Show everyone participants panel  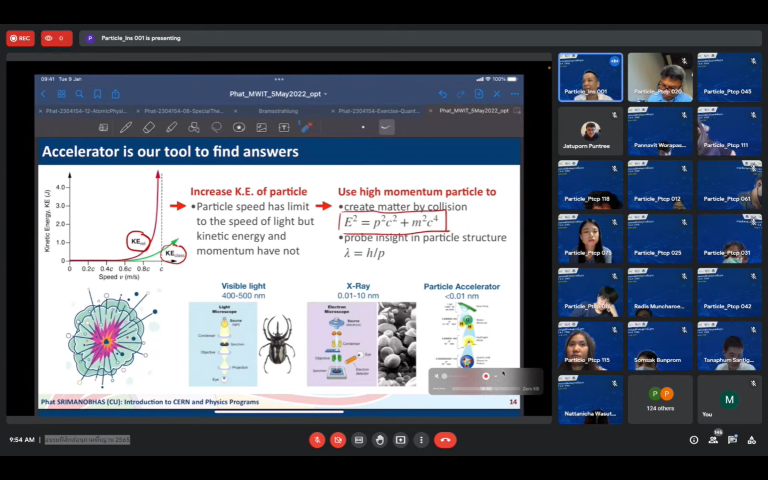[714, 440]
